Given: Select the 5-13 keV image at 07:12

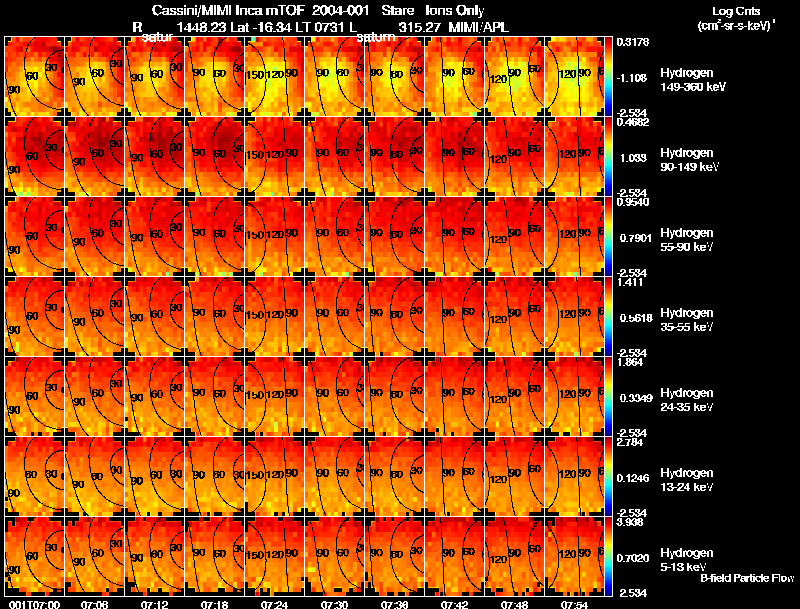Looking at the screenshot, I should point(155,557).
